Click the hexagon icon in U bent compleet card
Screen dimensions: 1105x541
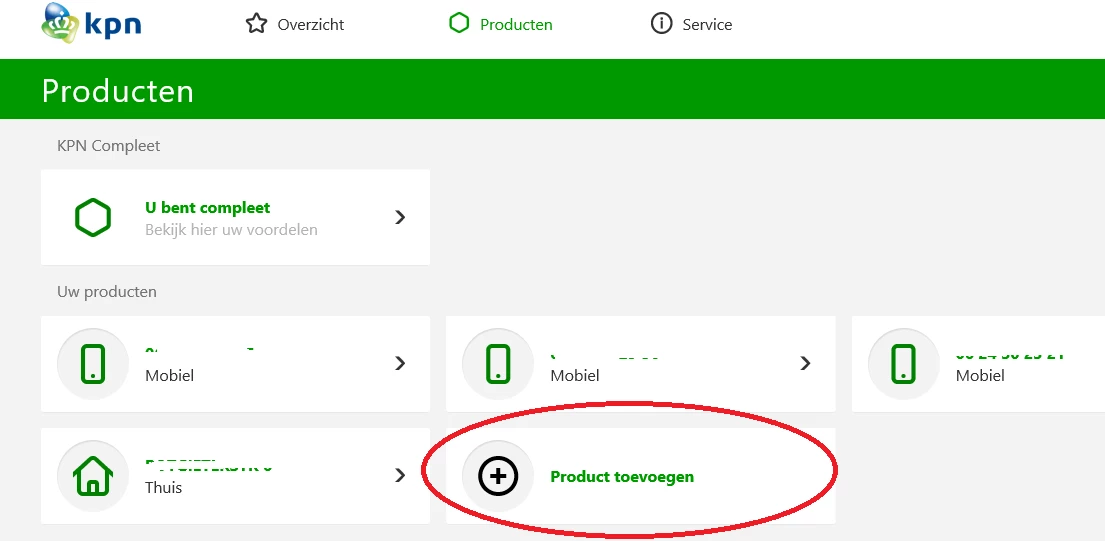point(93,217)
